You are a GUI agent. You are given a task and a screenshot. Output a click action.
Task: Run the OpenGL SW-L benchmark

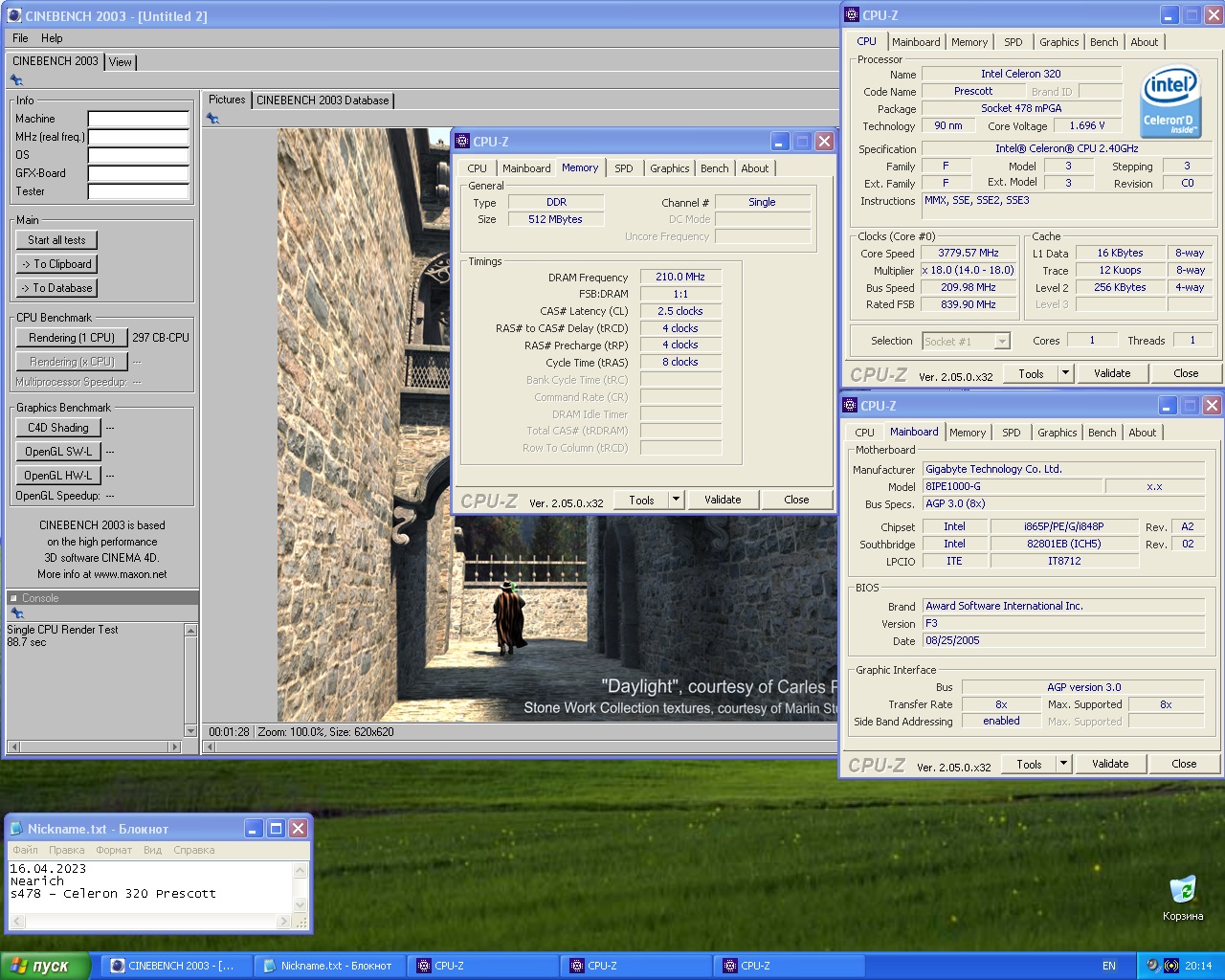(x=57, y=452)
